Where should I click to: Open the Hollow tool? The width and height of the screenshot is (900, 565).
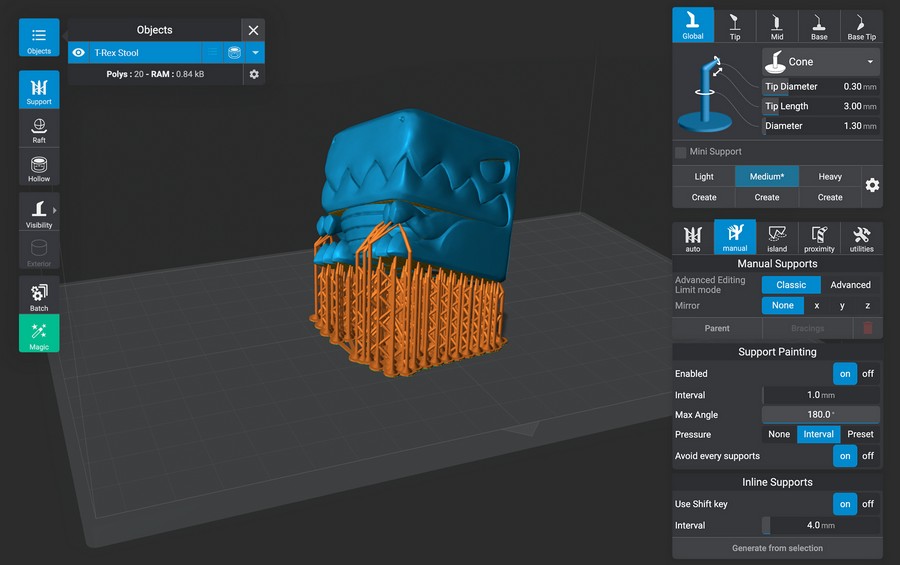(39, 167)
